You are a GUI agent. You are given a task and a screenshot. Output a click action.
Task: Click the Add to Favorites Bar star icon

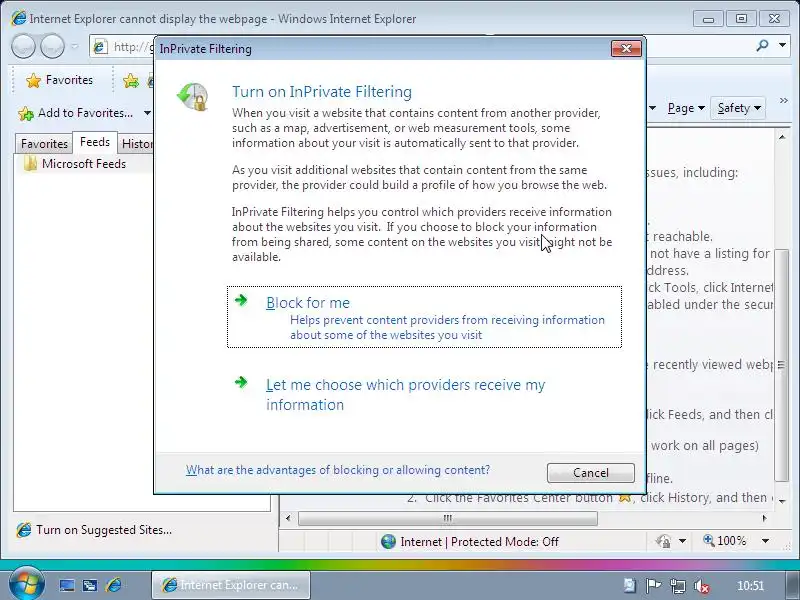click(x=131, y=81)
